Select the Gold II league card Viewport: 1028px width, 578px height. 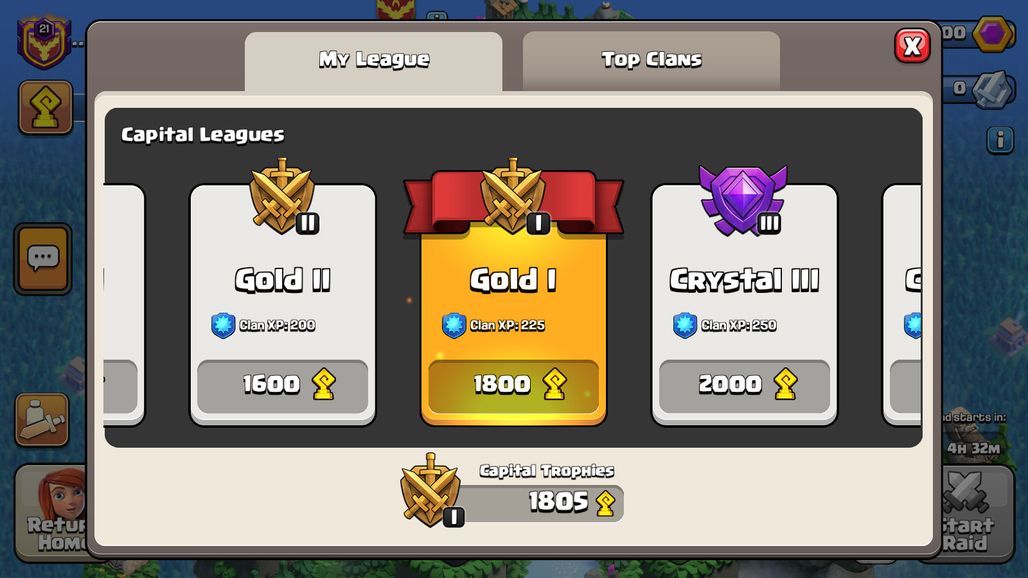point(283,305)
